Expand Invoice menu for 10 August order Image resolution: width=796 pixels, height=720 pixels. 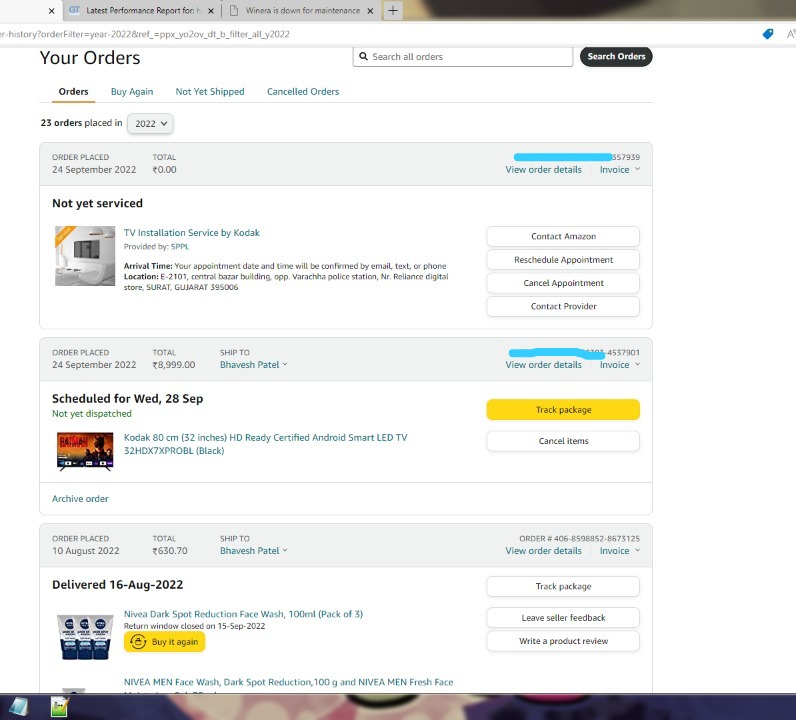pos(619,551)
